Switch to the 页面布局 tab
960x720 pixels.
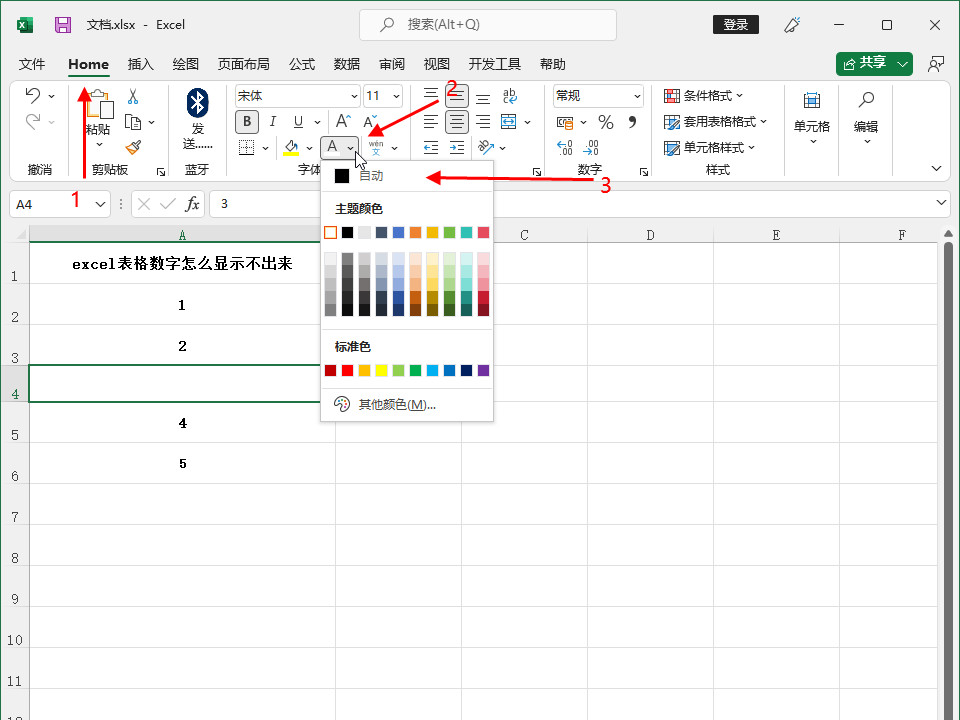click(x=243, y=64)
